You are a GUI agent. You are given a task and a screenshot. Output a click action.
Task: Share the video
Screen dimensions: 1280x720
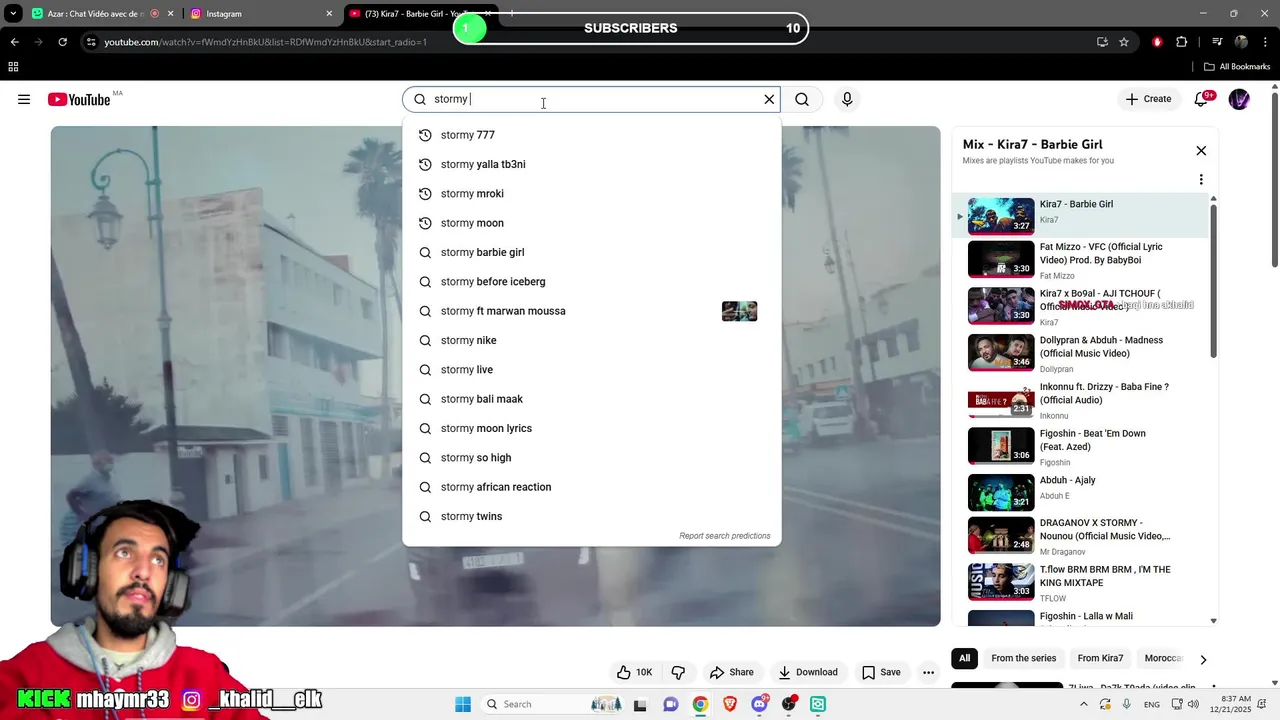(731, 672)
